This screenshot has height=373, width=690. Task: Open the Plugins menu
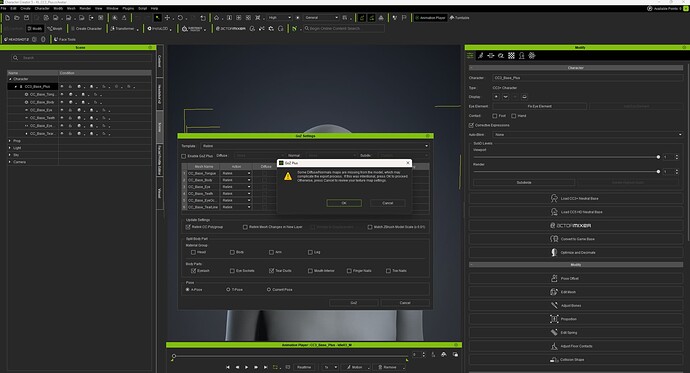128,8
